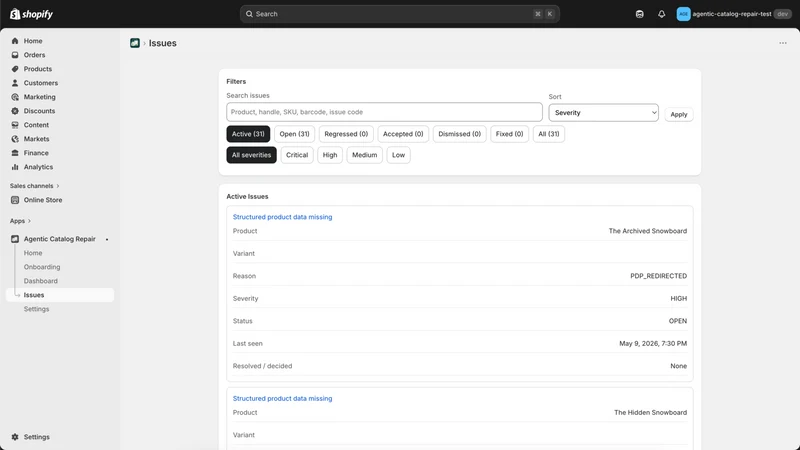Screen dimensions: 800x450
Task: Select the Open (31) filter
Action: pos(294,134)
